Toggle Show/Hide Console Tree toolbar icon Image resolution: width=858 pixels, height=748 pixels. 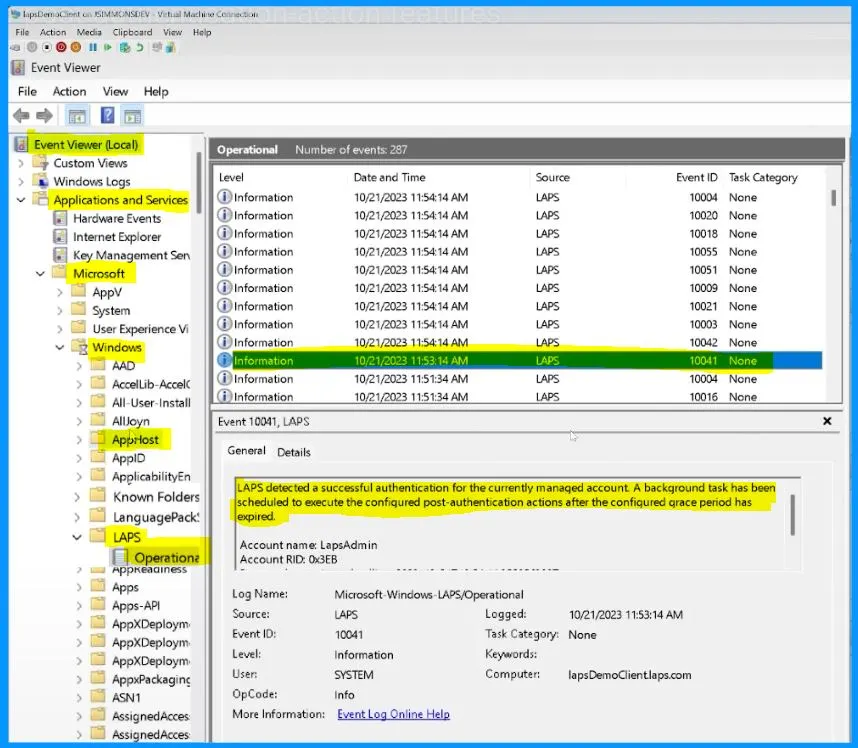[x=77, y=116]
